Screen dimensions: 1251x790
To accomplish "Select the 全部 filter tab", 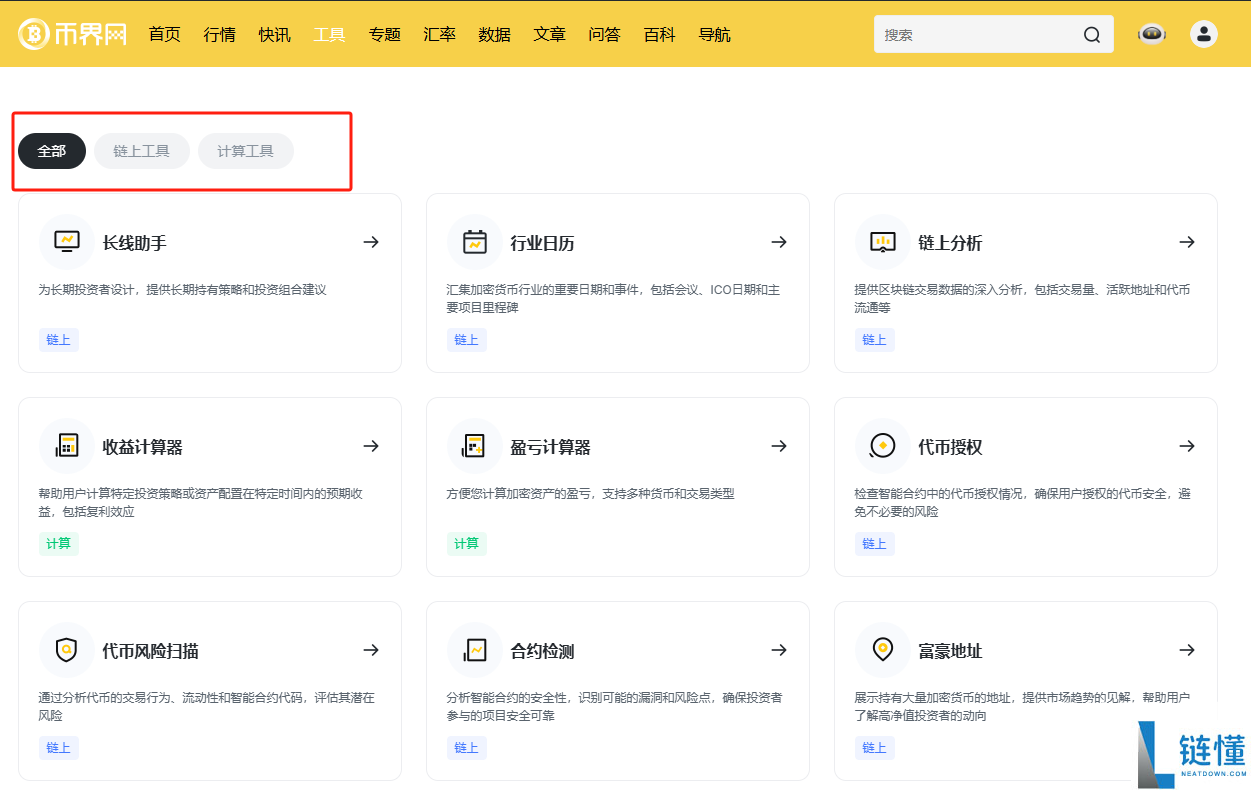I will [x=52, y=151].
